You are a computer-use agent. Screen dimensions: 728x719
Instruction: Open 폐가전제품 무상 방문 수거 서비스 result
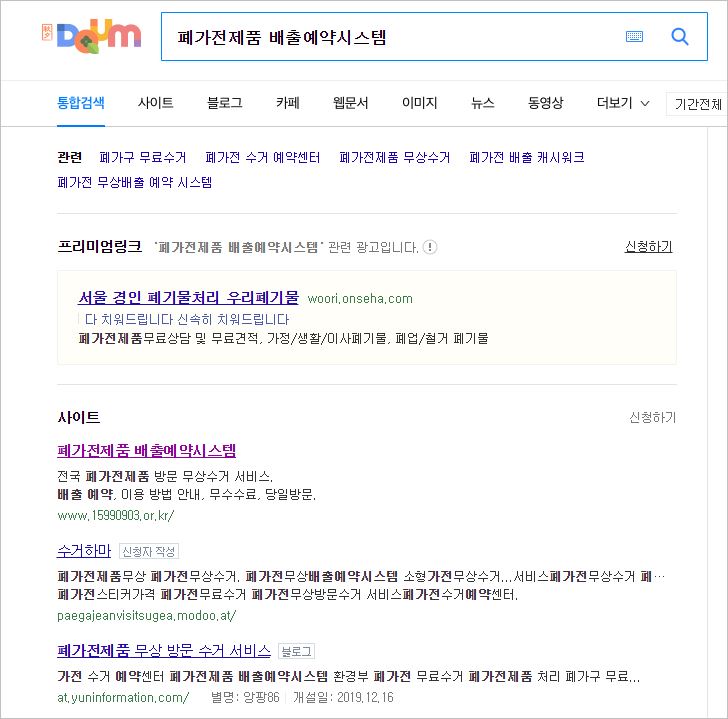click(x=164, y=651)
